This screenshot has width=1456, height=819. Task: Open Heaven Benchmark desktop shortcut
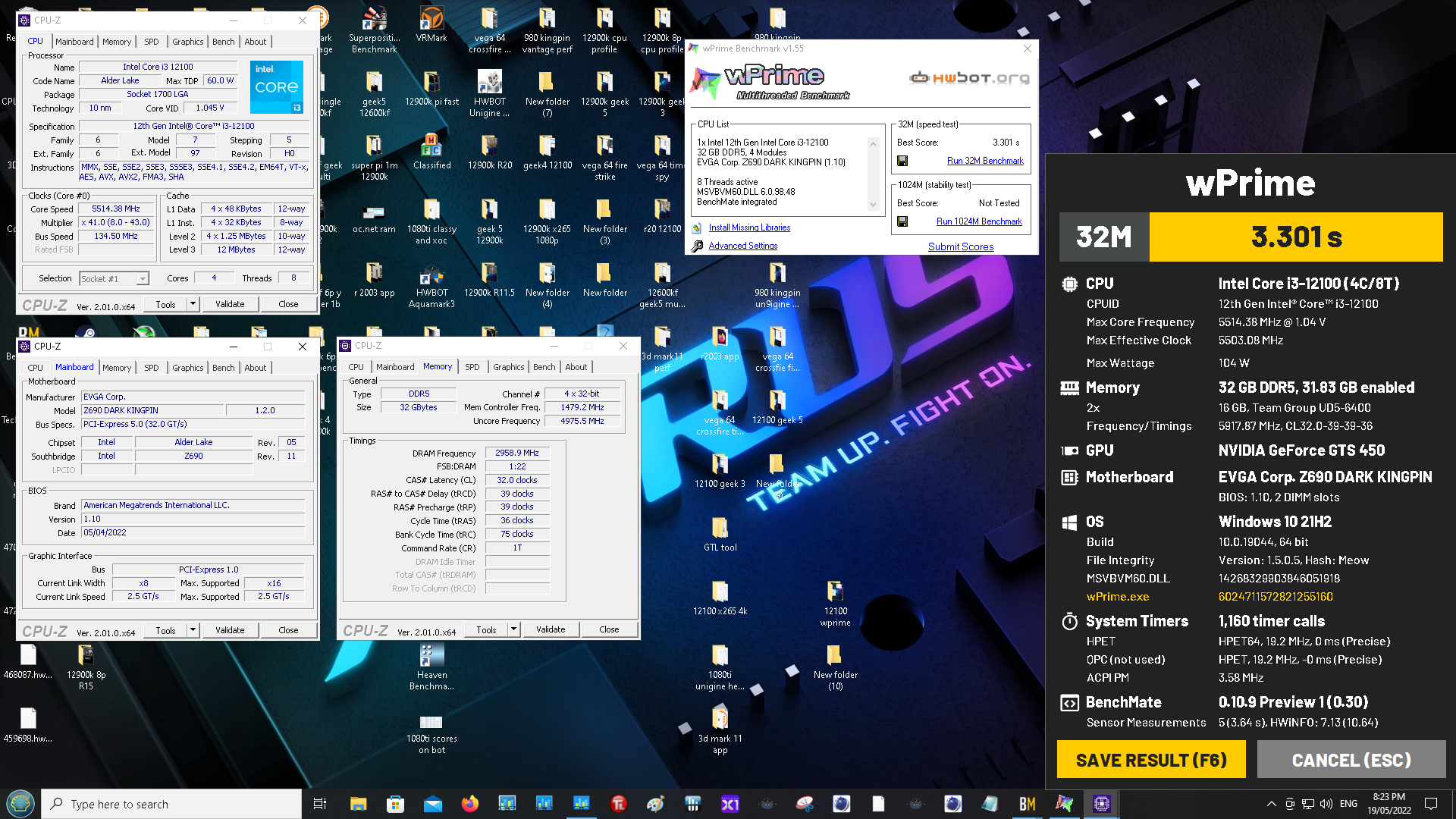point(431,667)
